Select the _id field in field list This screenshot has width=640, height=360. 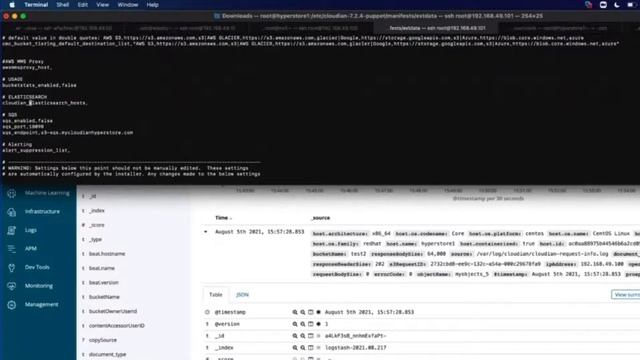93,196
